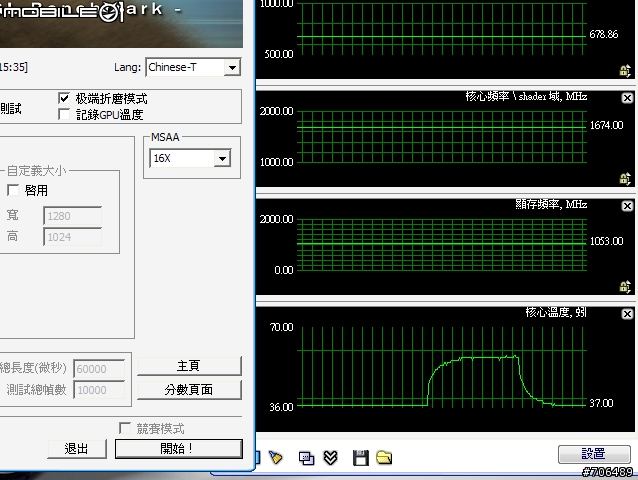This screenshot has width=638, height=480.
Task: Click the height field showing 1024
Action: pyautogui.click(x=72, y=237)
